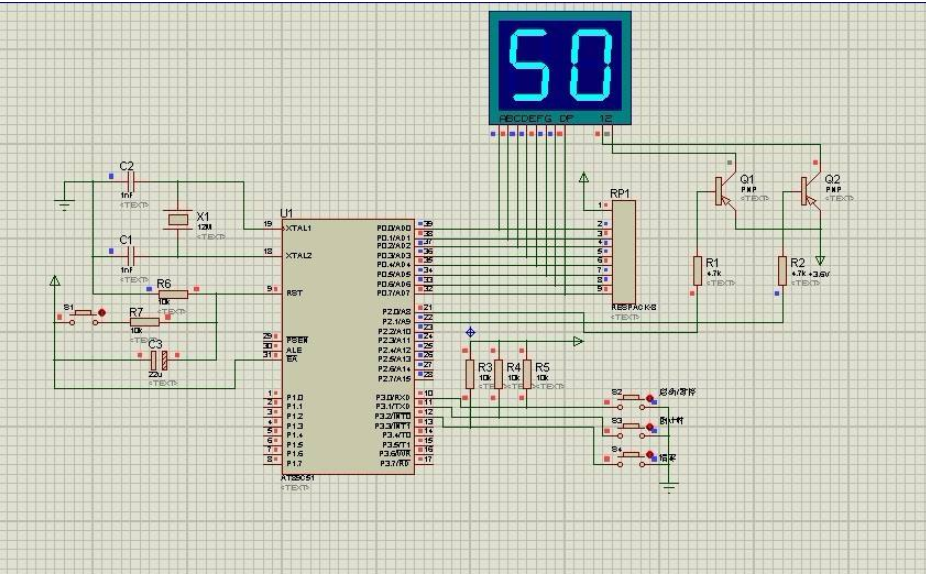The height and width of the screenshot is (579, 926).
Task: Select capacitor C2 symbol
Action: 131,181
